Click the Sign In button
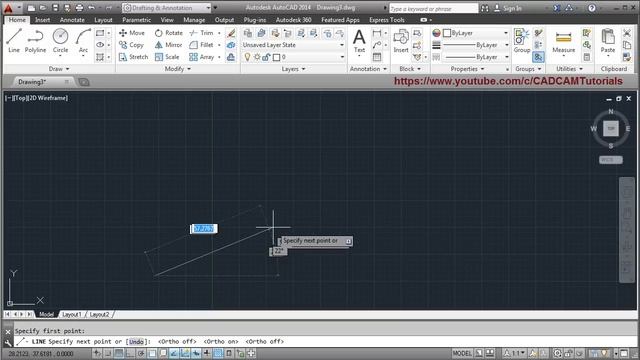The height and width of the screenshot is (360, 640). (x=508, y=8)
